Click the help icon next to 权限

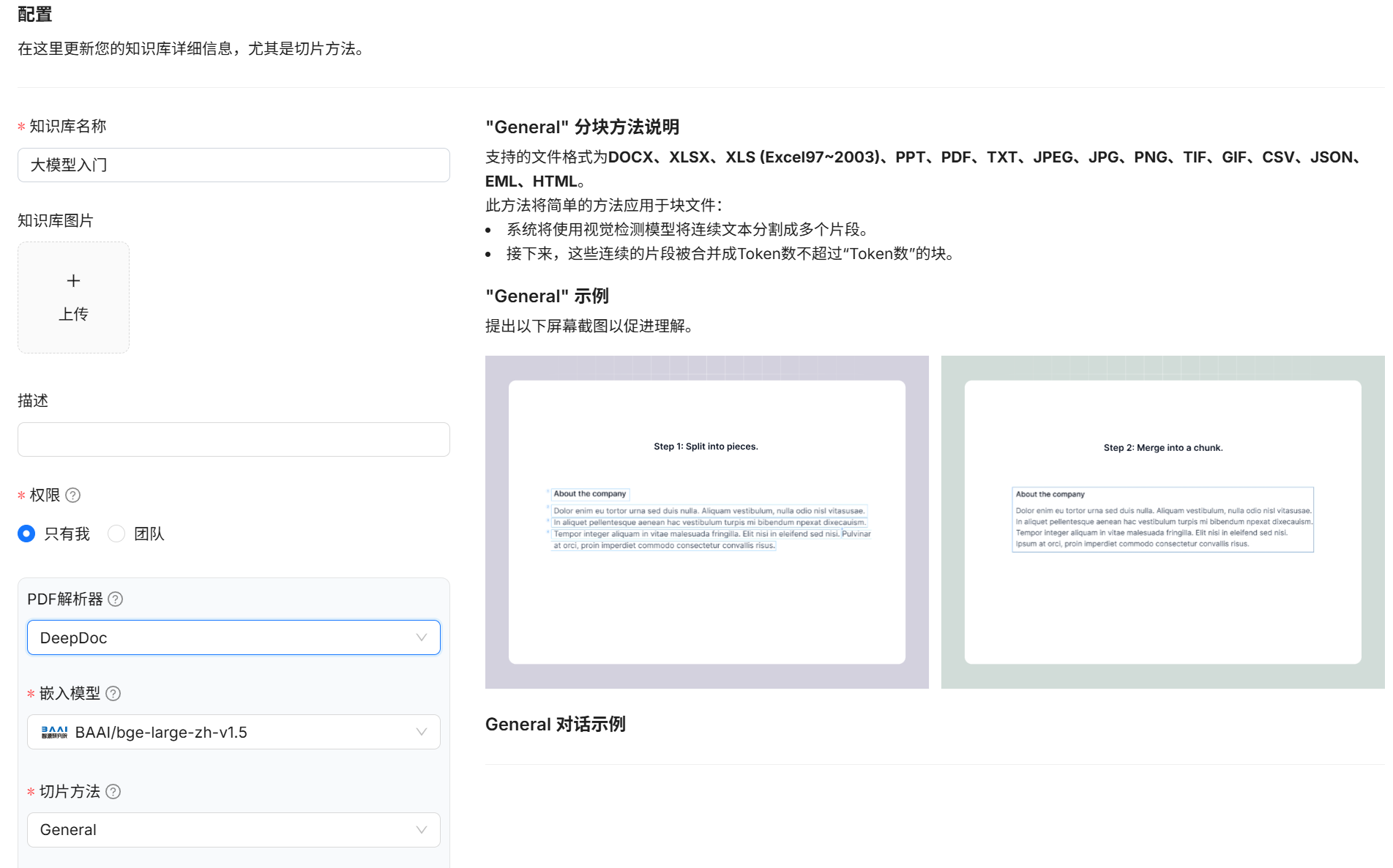coord(73,495)
